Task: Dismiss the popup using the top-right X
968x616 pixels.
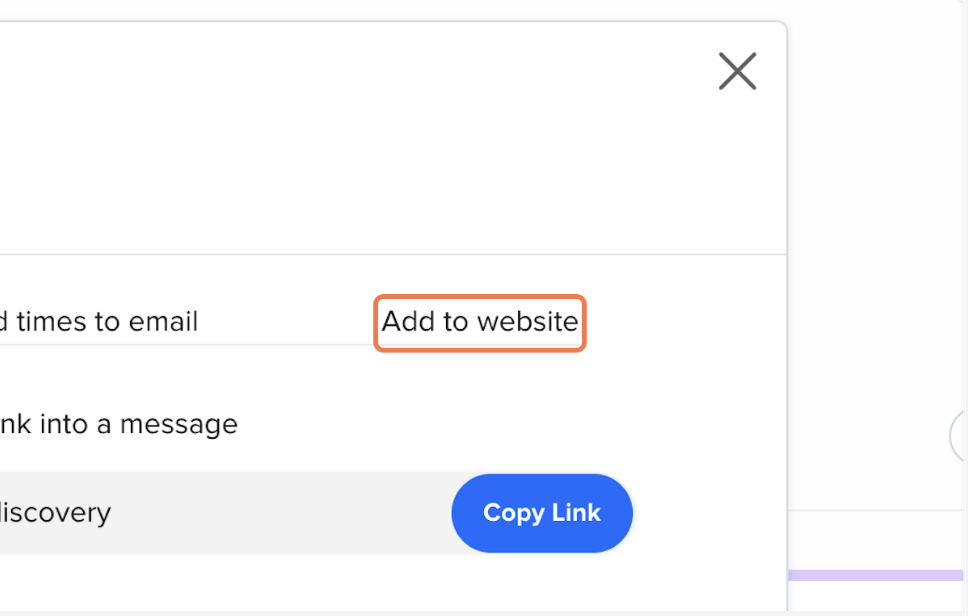Action: click(737, 72)
